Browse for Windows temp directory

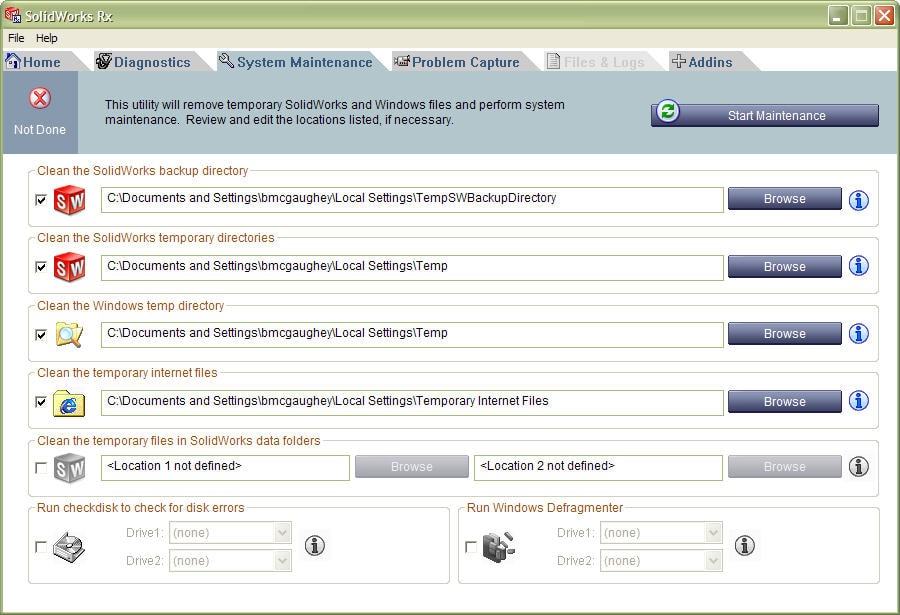pyautogui.click(x=785, y=334)
